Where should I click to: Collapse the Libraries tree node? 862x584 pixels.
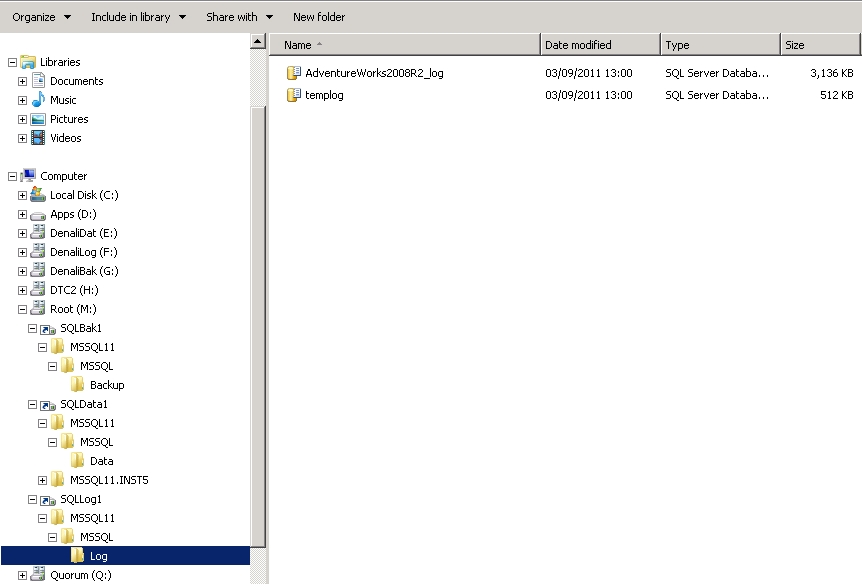point(12,62)
